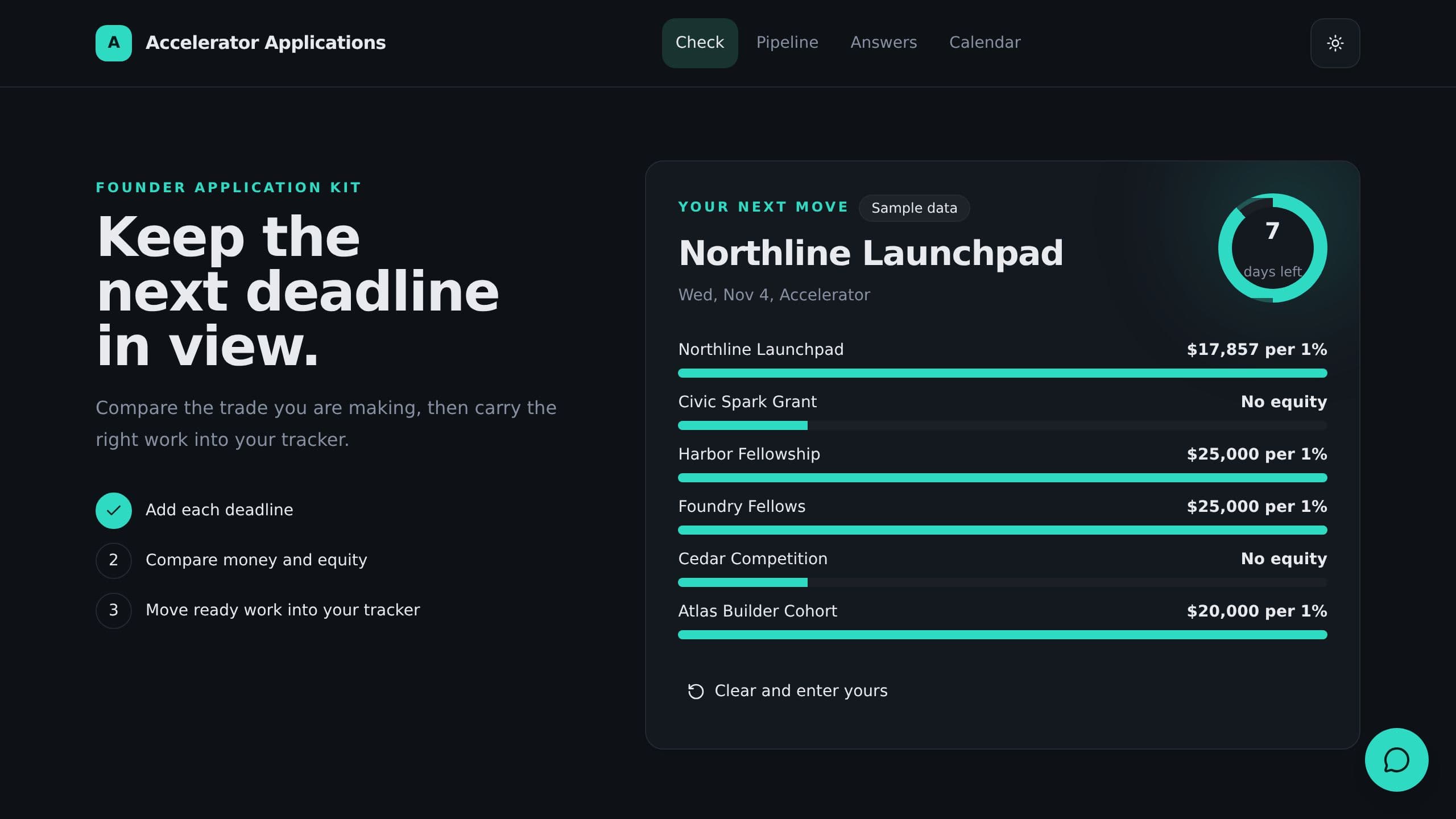Image resolution: width=1456 pixels, height=819 pixels.
Task: Click the reset arrow icon beside Clear
Action: click(x=696, y=691)
